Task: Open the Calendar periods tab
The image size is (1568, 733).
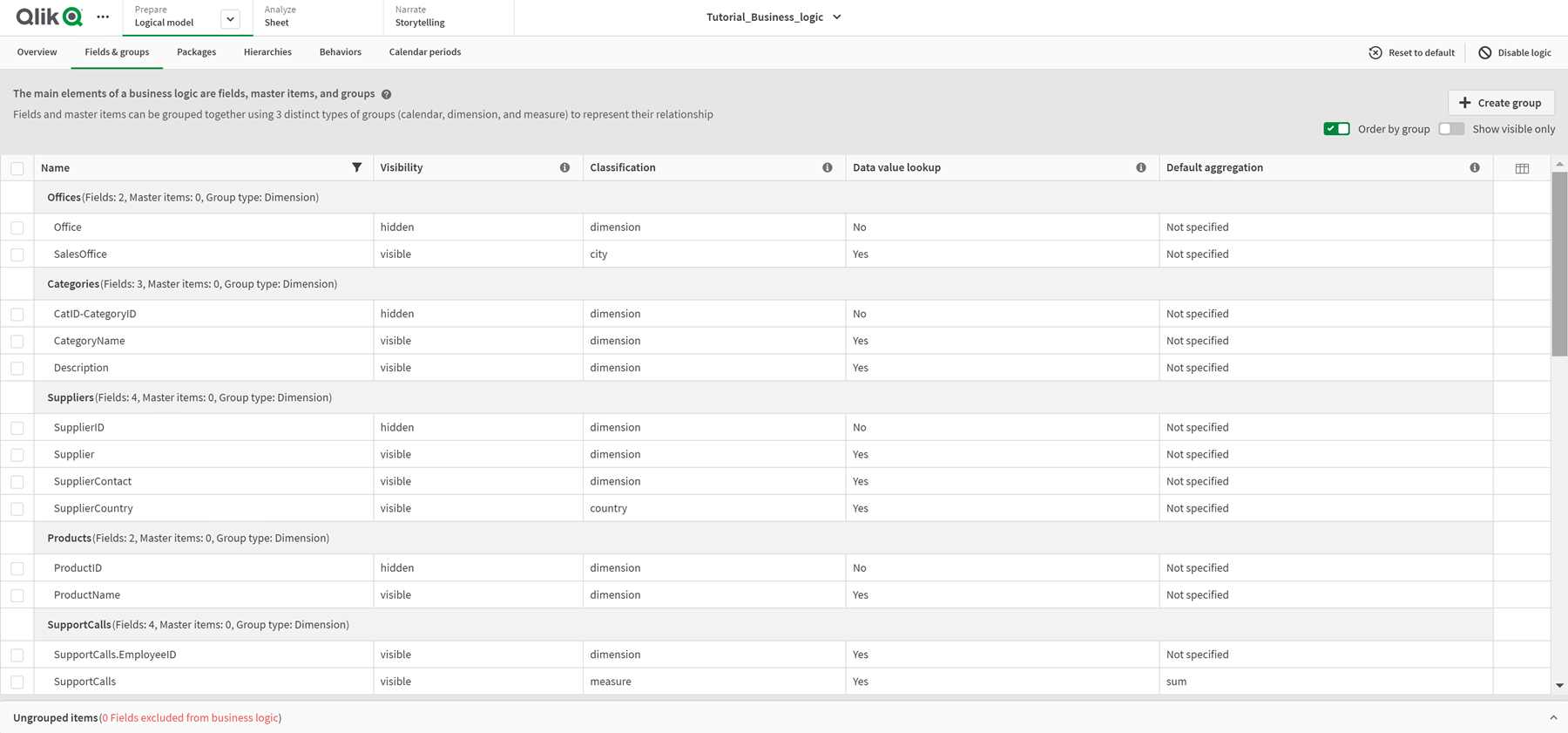Action: [424, 52]
